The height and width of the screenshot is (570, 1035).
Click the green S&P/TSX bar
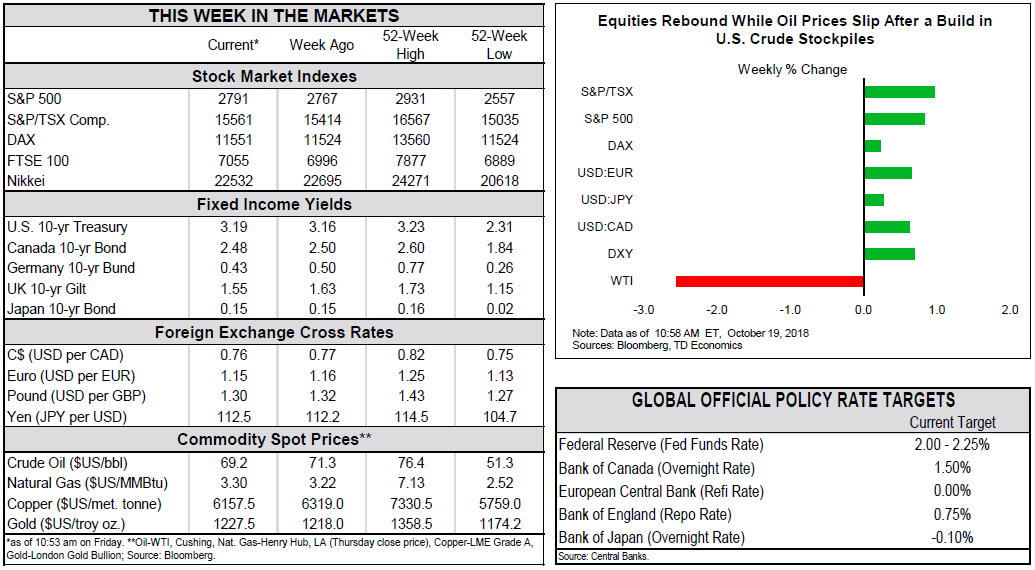(x=899, y=92)
